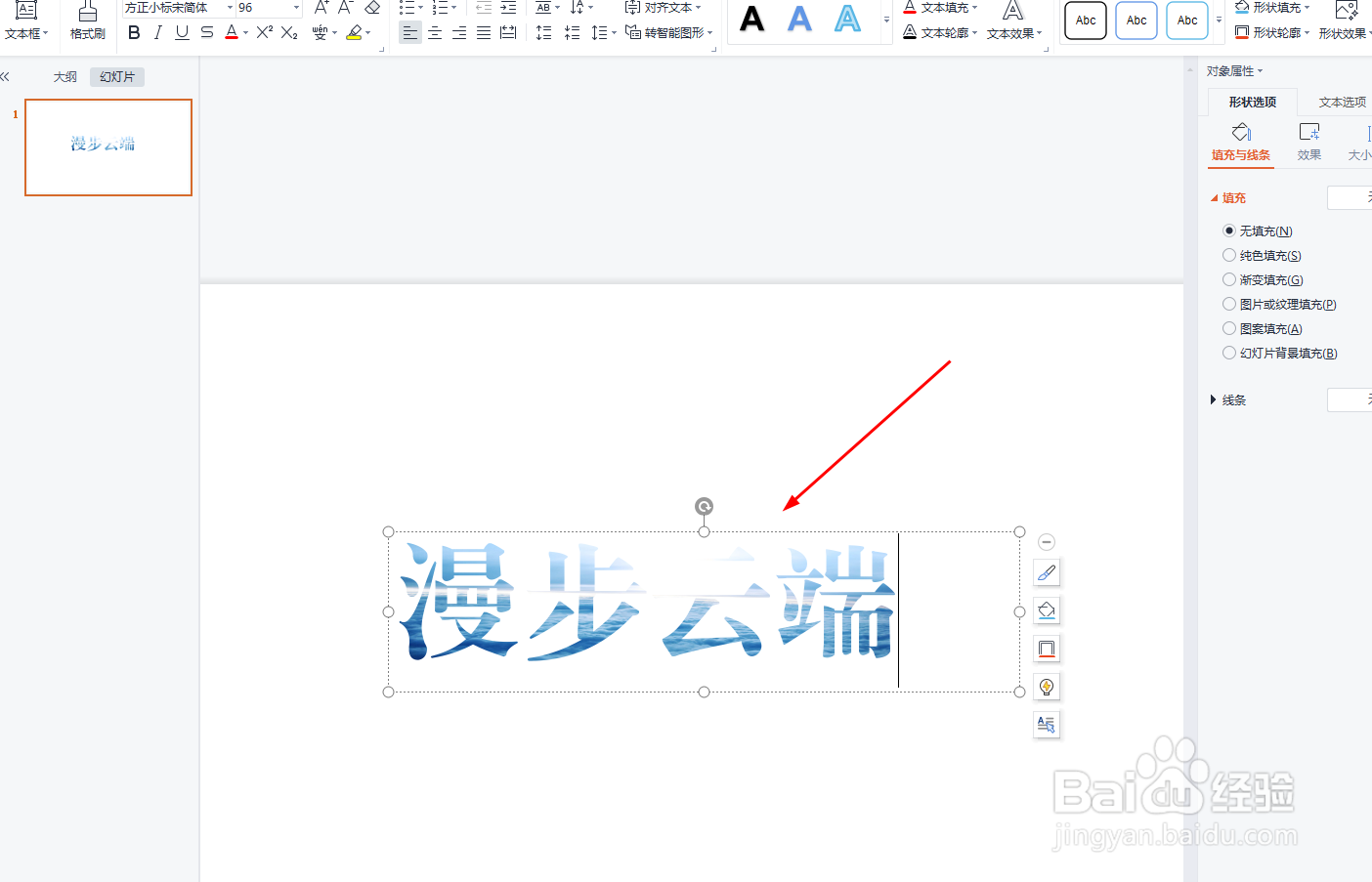Click the lightbulb smart suggestion icon near the textbox
1372x882 pixels.
pos(1047,687)
